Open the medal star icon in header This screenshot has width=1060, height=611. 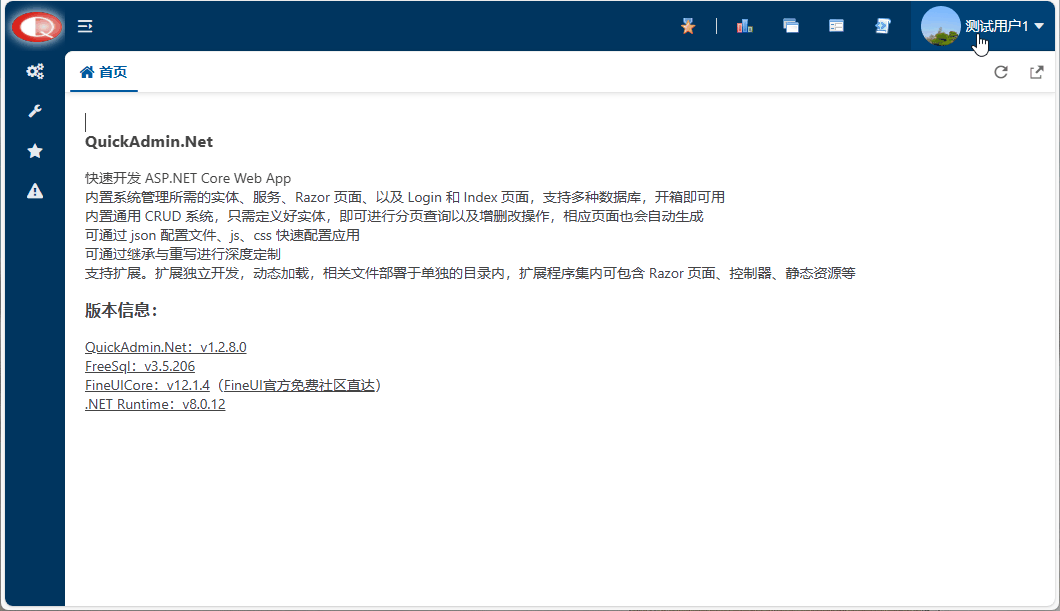click(688, 26)
